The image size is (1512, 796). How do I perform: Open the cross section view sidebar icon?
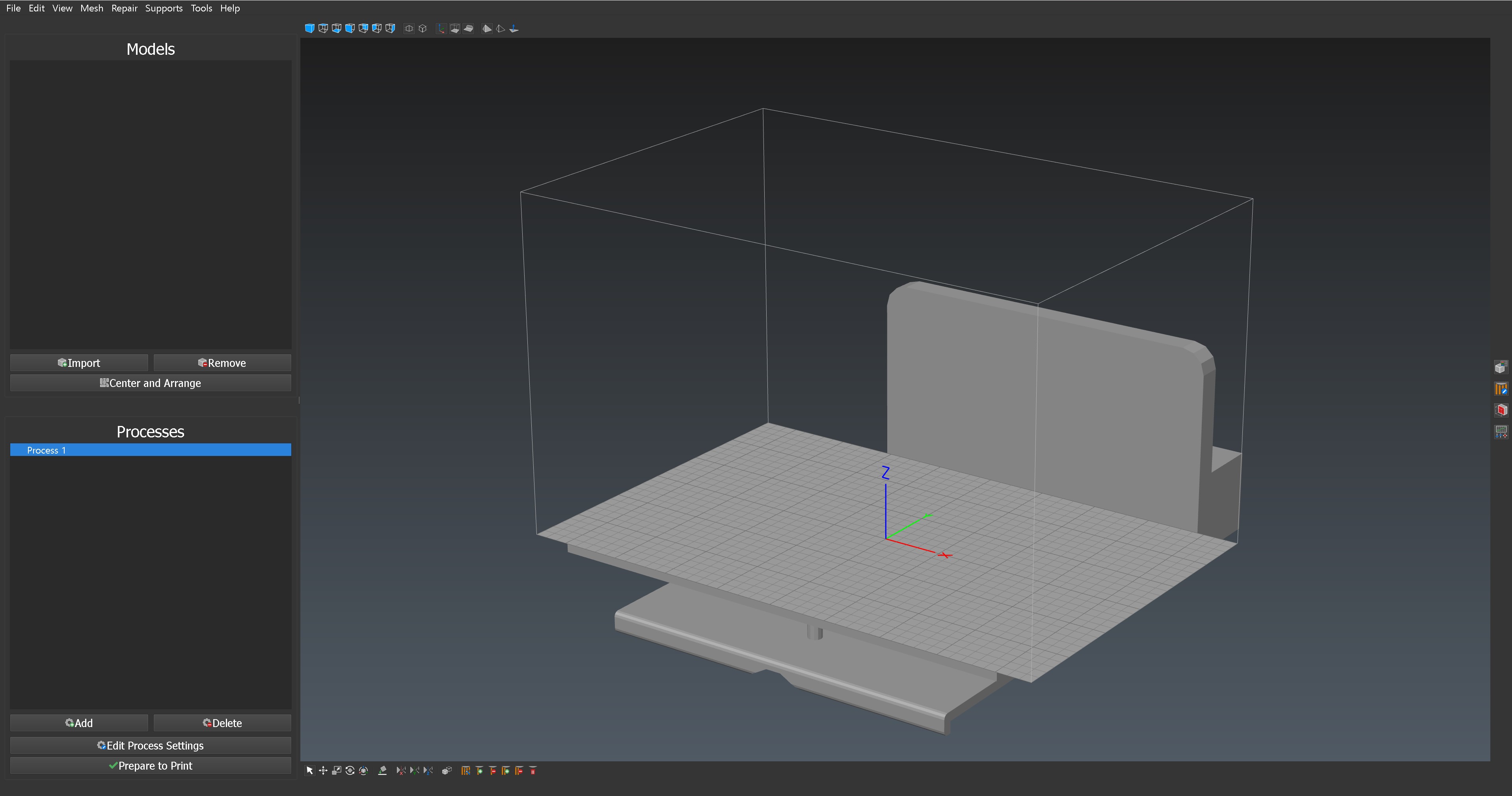click(x=1501, y=410)
